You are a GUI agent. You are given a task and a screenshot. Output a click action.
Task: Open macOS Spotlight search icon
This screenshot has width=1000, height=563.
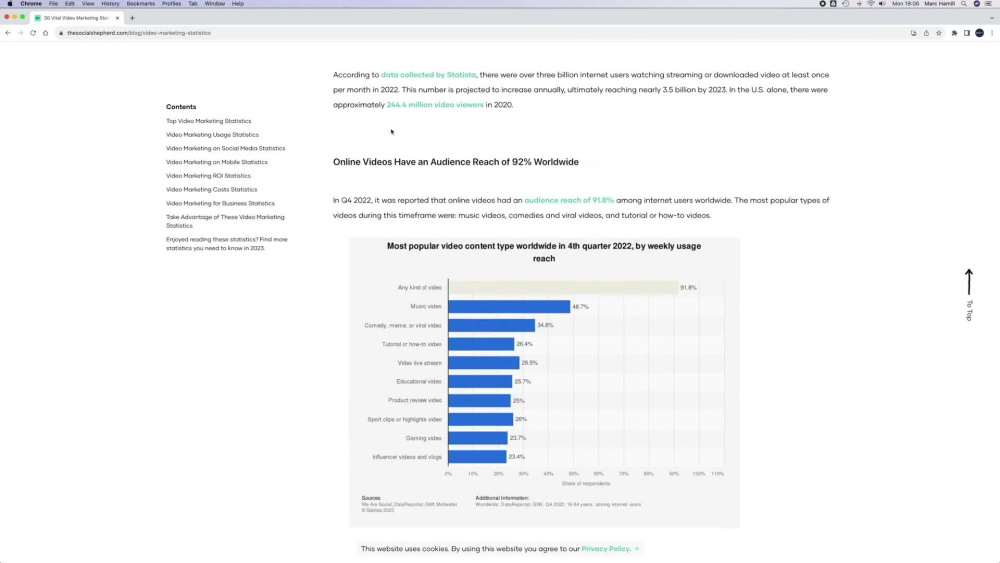(964, 4)
